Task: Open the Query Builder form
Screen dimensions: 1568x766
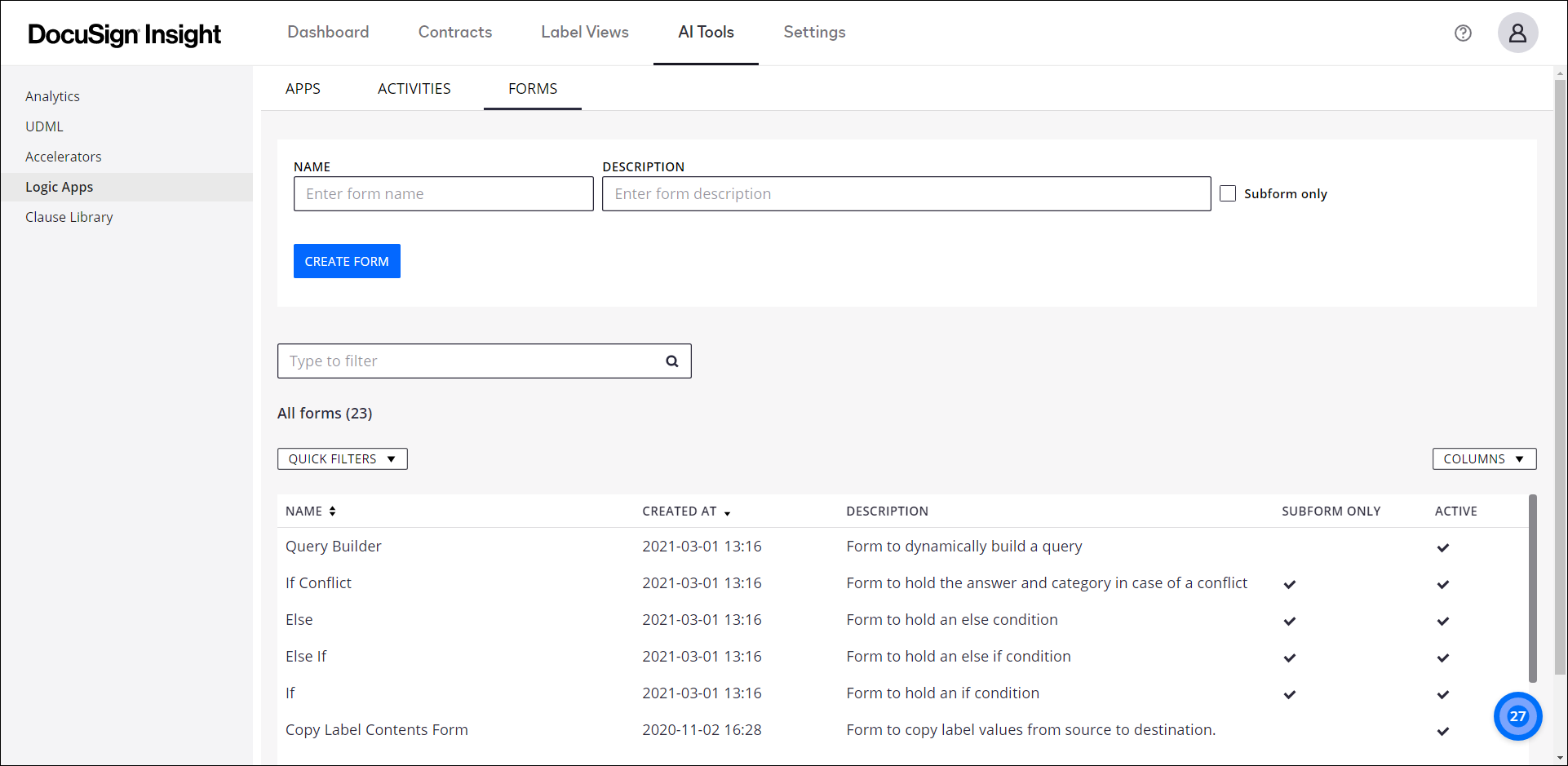Action: (333, 547)
